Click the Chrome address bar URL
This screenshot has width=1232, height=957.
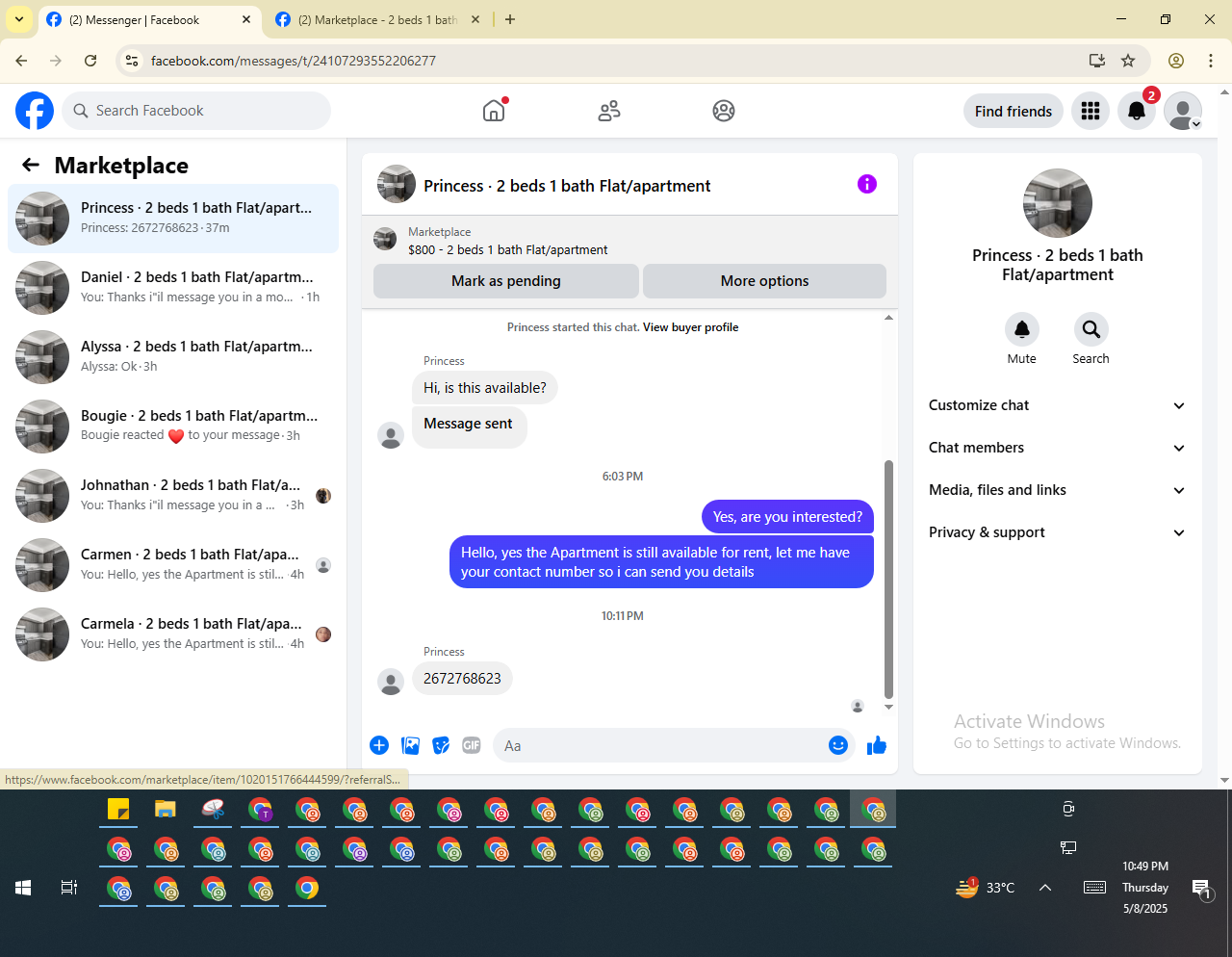point(294,61)
